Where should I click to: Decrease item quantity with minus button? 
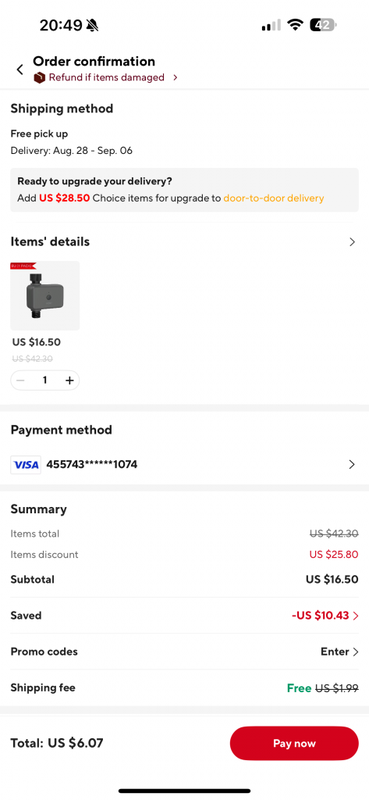point(20,380)
